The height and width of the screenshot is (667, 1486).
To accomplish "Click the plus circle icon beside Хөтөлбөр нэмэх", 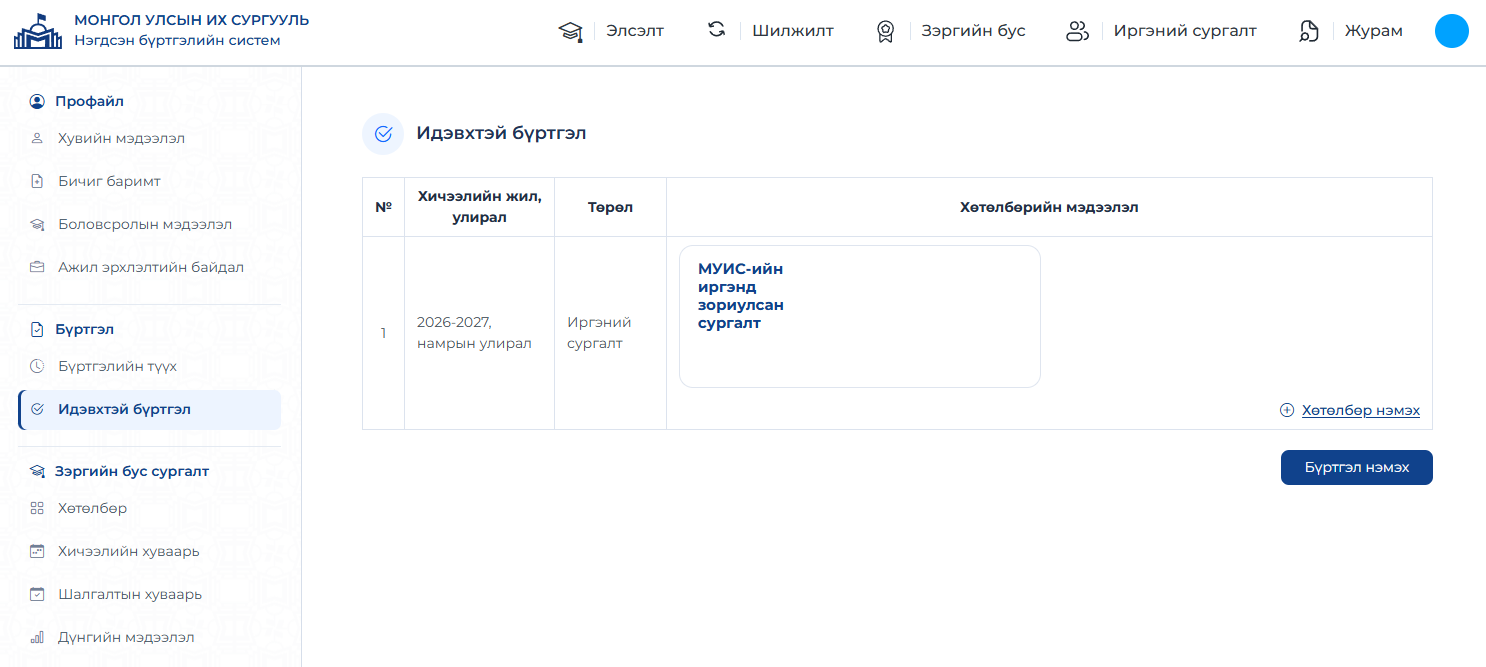I will click(1287, 411).
